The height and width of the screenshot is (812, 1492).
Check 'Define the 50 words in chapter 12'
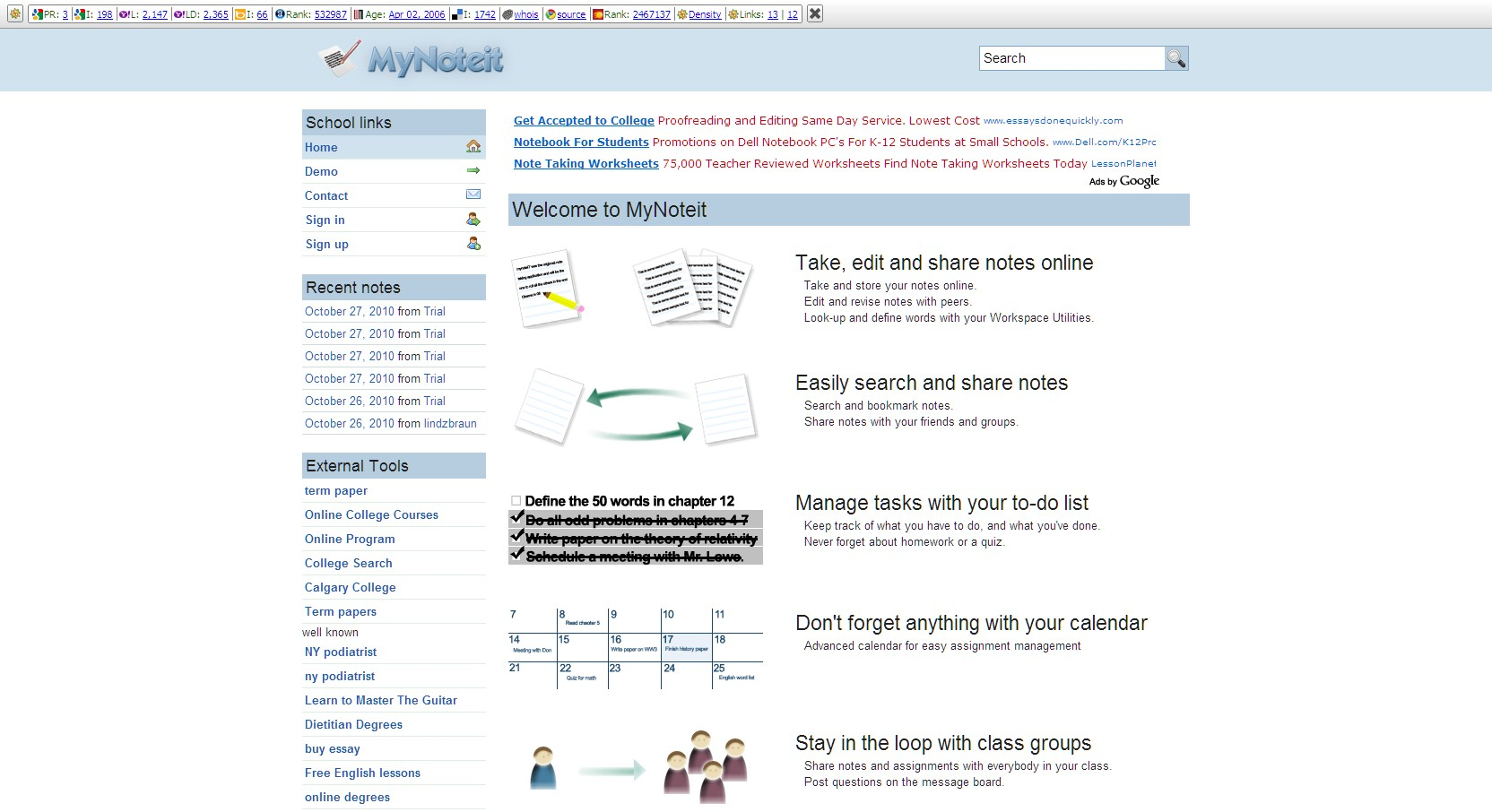(x=516, y=501)
